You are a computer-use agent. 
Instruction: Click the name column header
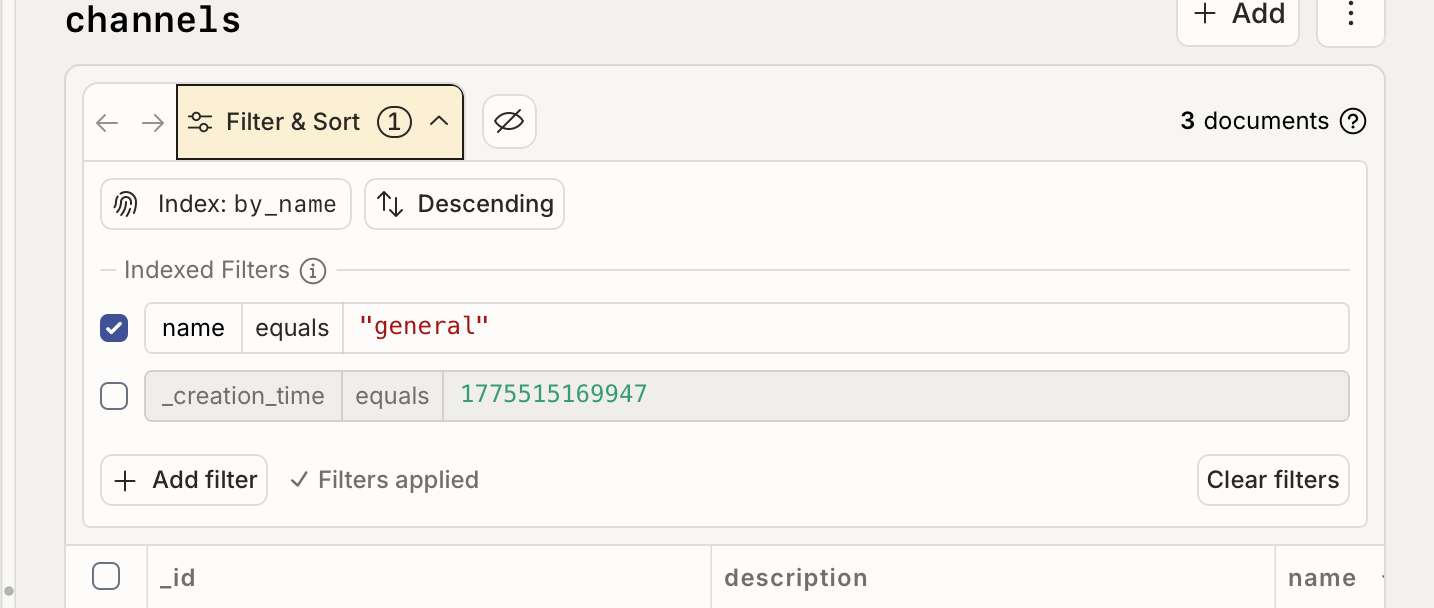1330,577
